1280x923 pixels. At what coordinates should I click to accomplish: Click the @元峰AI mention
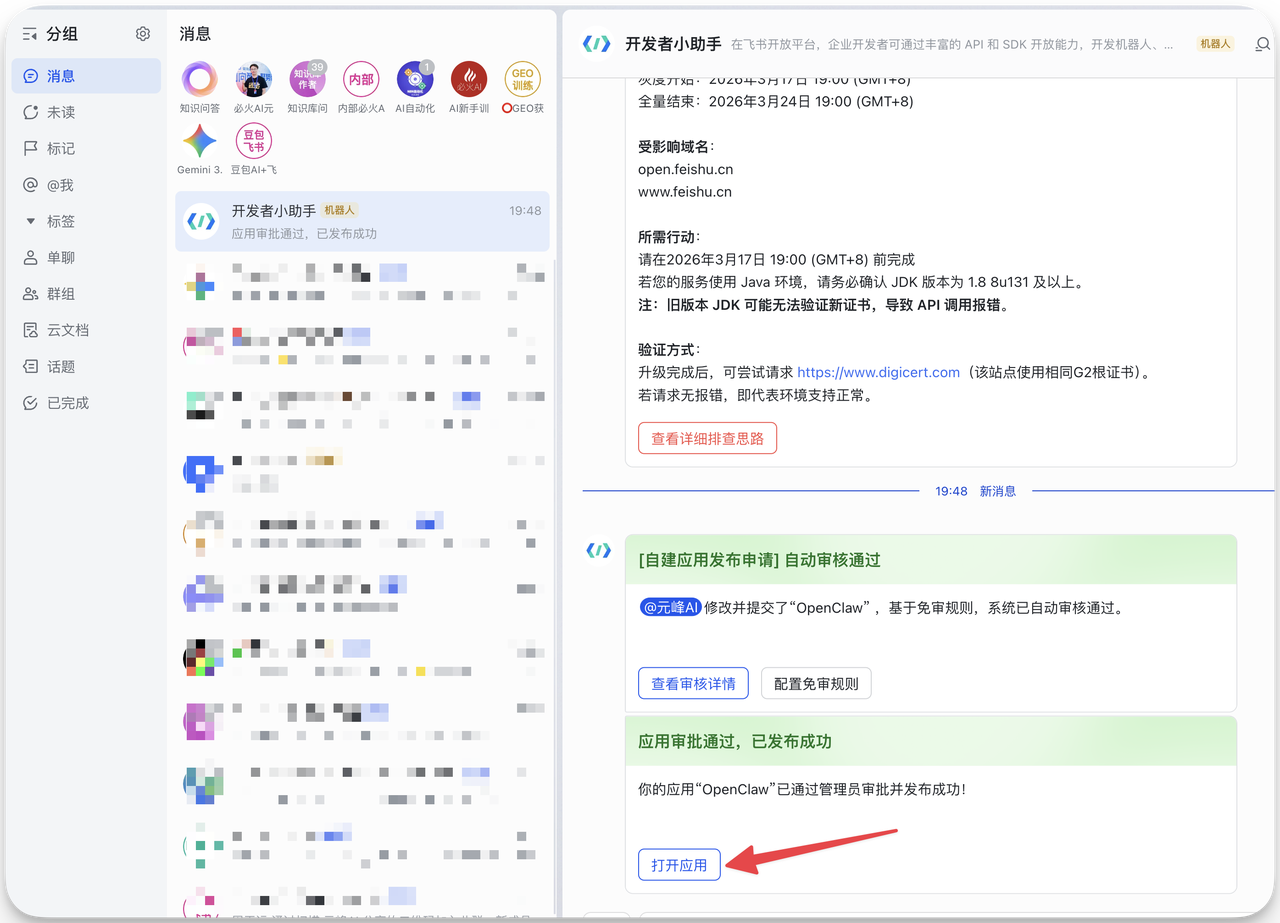tap(670, 607)
